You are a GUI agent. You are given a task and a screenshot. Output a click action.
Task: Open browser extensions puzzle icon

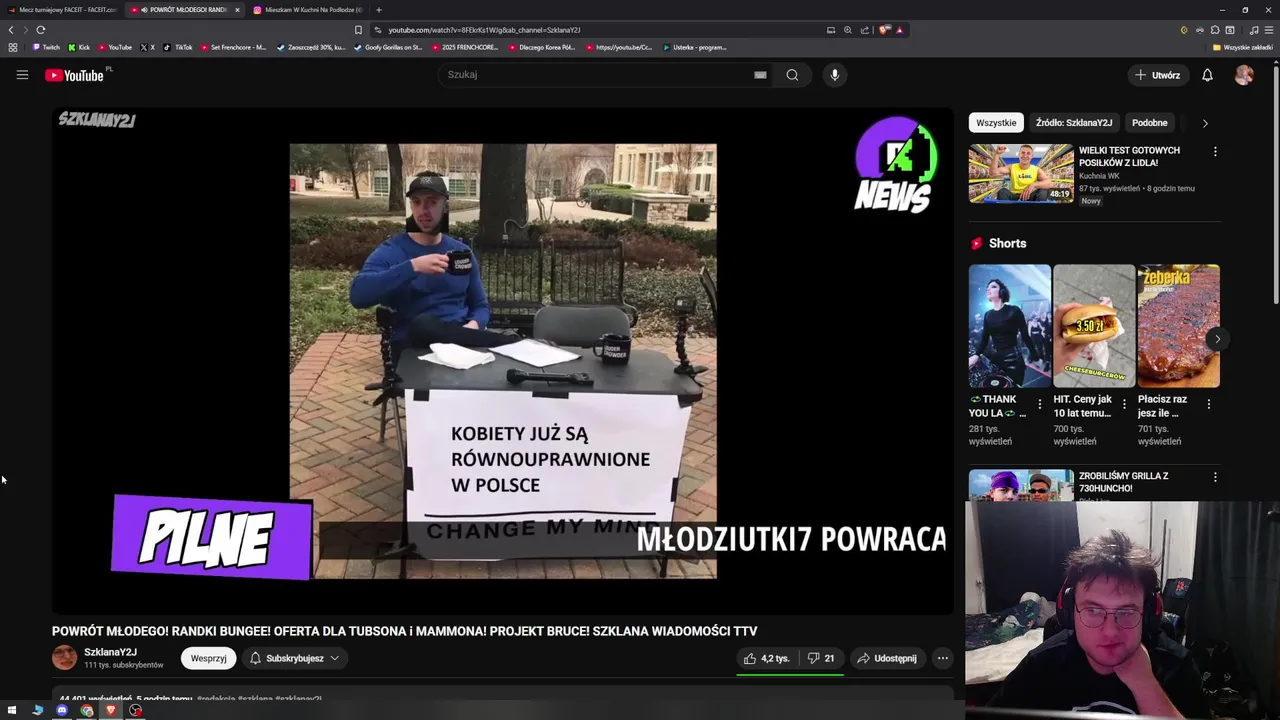[x=1215, y=30]
